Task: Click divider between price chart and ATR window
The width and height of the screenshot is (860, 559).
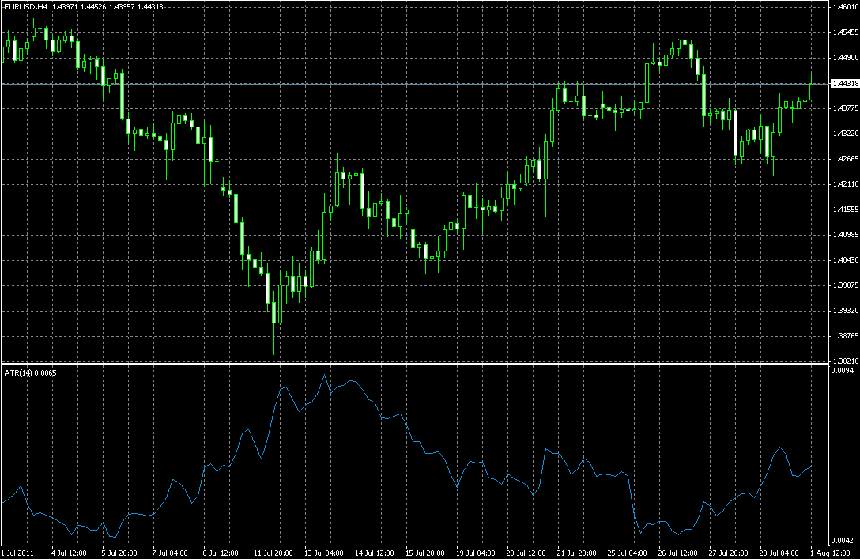Action: click(x=400, y=363)
